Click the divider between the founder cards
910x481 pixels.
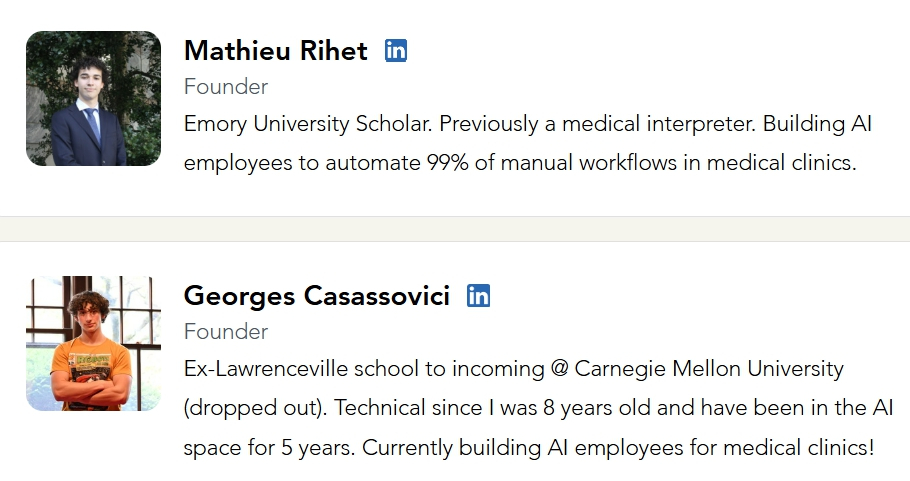(455, 229)
